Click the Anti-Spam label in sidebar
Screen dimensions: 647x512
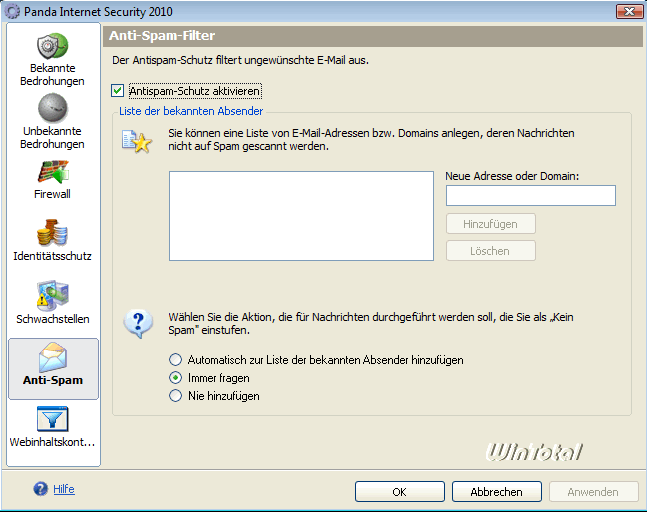click(x=53, y=380)
